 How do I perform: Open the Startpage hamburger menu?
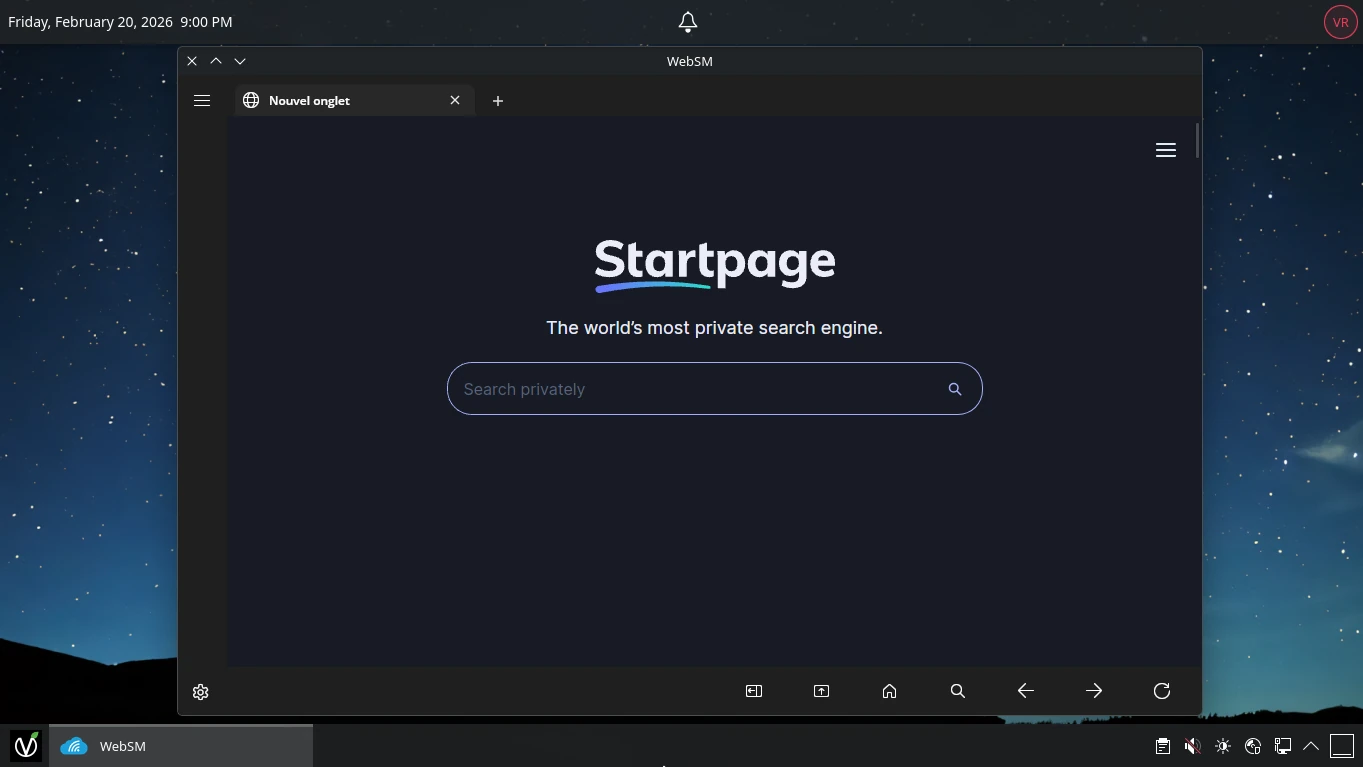pos(1165,150)
